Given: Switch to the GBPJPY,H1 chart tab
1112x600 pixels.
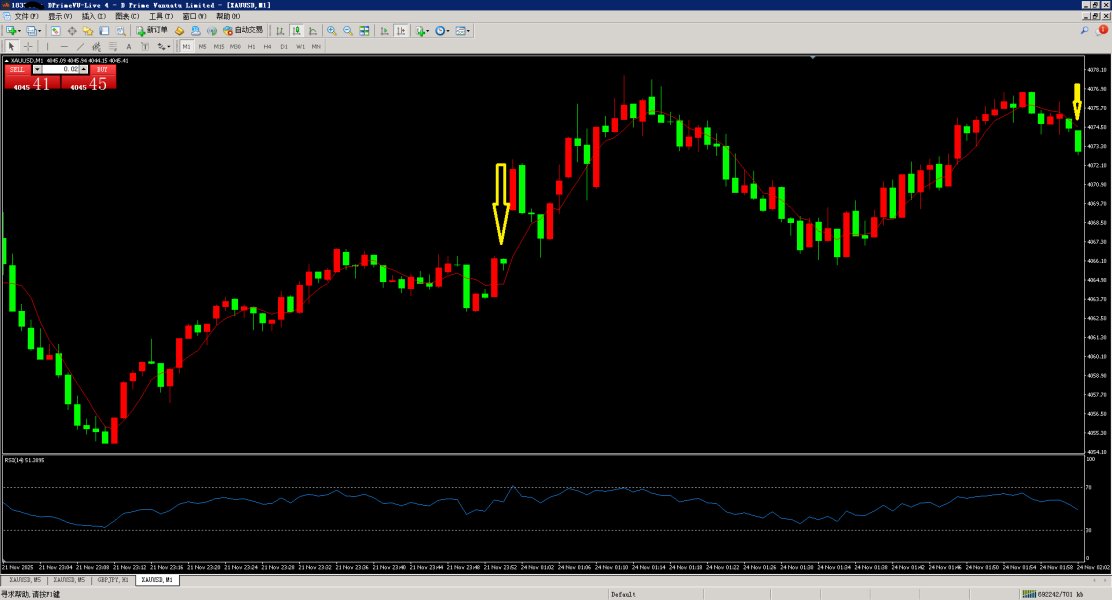Looking at the screenshot, I should [112, 580].
